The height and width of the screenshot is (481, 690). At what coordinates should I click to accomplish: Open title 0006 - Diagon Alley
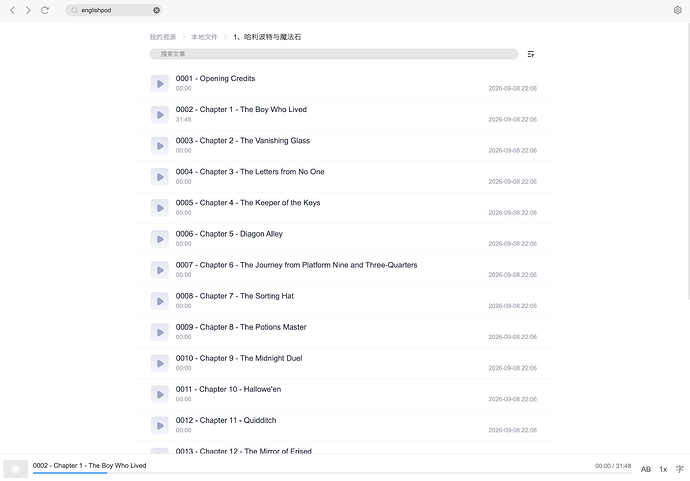[x=229, y=234]
